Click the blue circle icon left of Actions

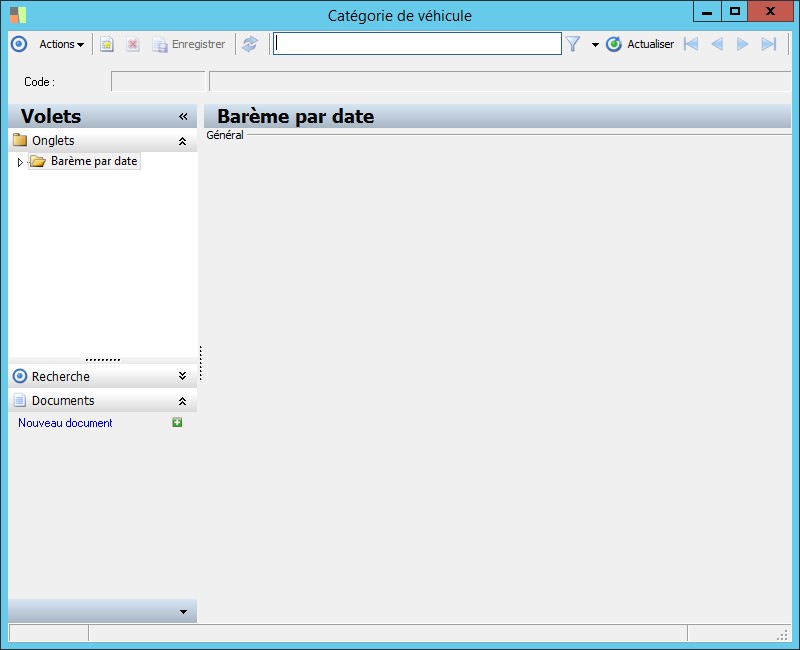pos(19,44)
